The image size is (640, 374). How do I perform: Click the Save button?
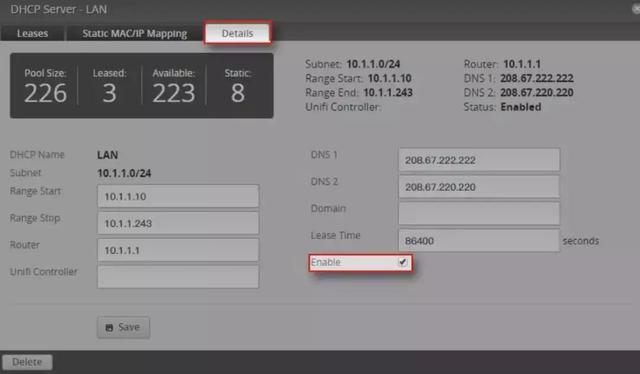pos(123,327)
